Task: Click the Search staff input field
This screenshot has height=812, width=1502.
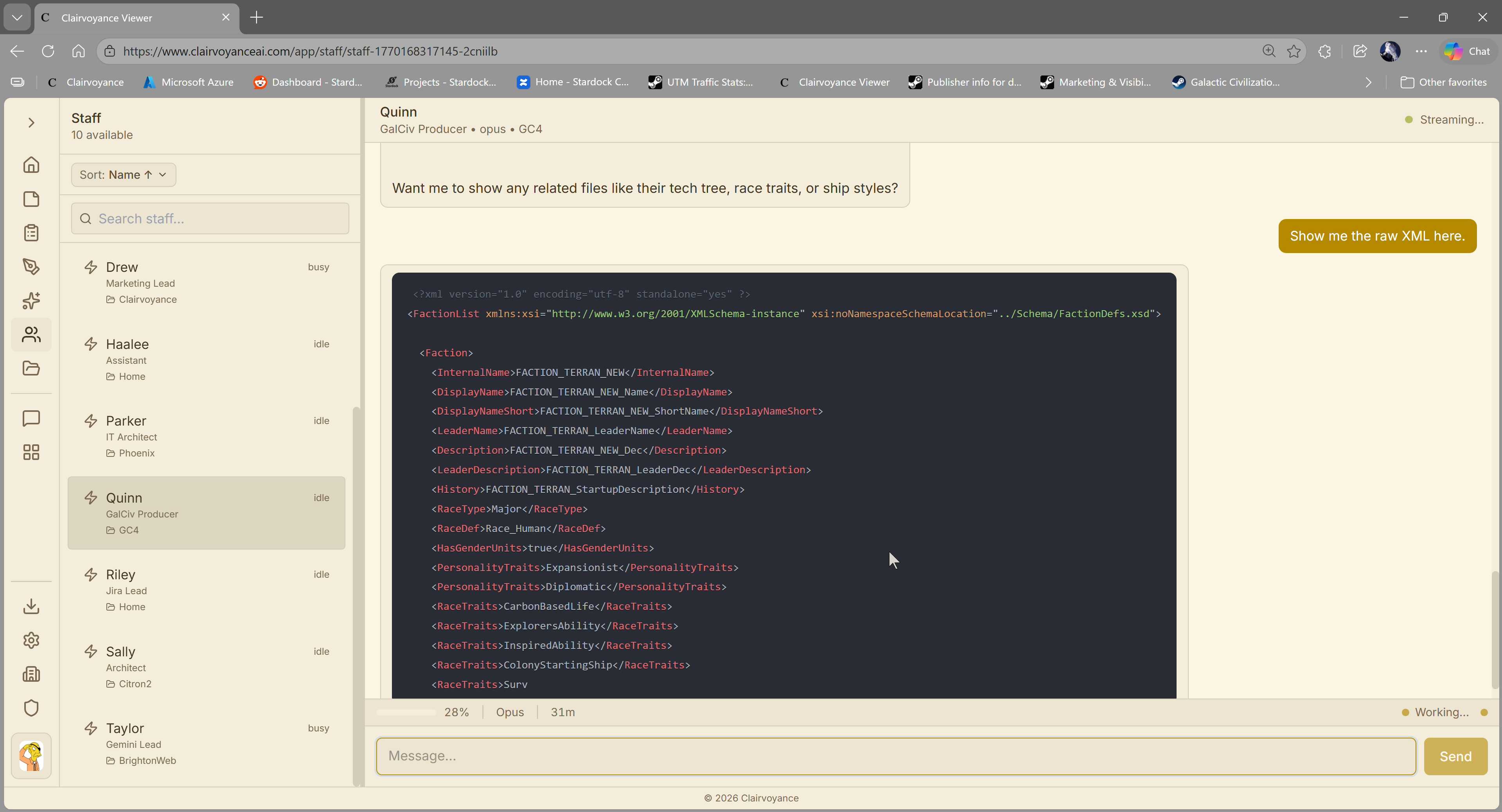Action: (x=210, y=219)
